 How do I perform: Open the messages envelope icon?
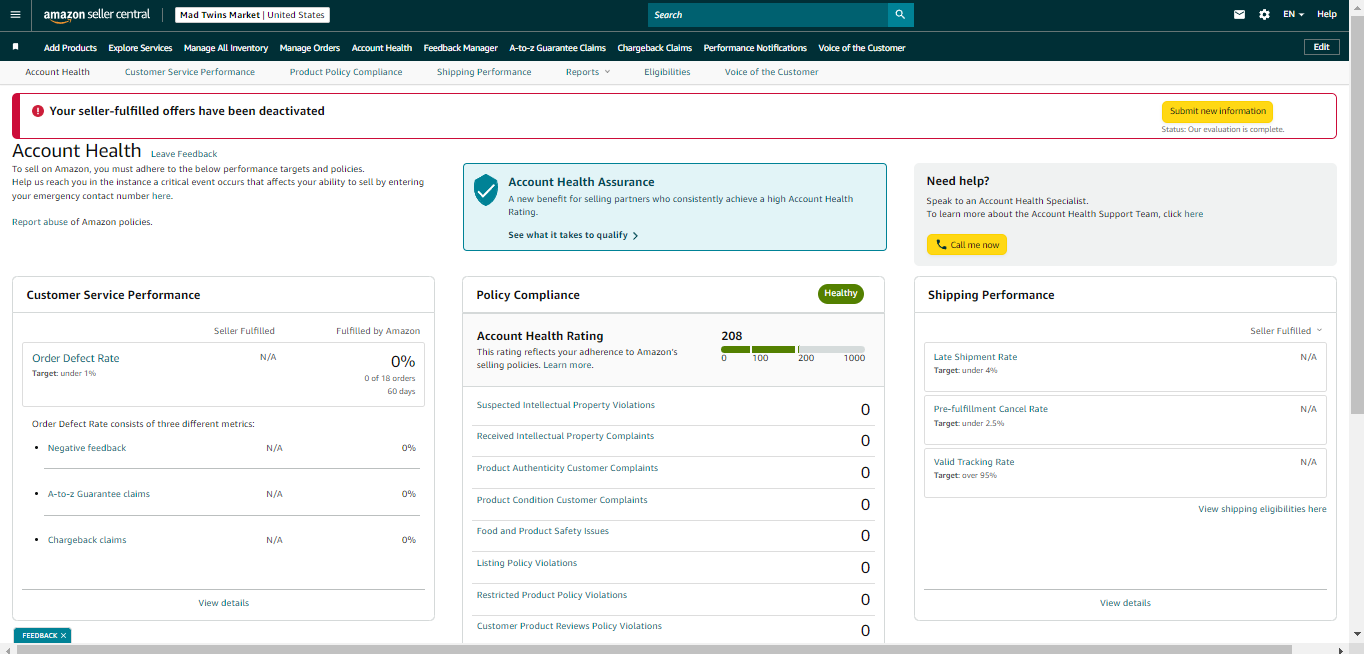[x=1240, y=15]
